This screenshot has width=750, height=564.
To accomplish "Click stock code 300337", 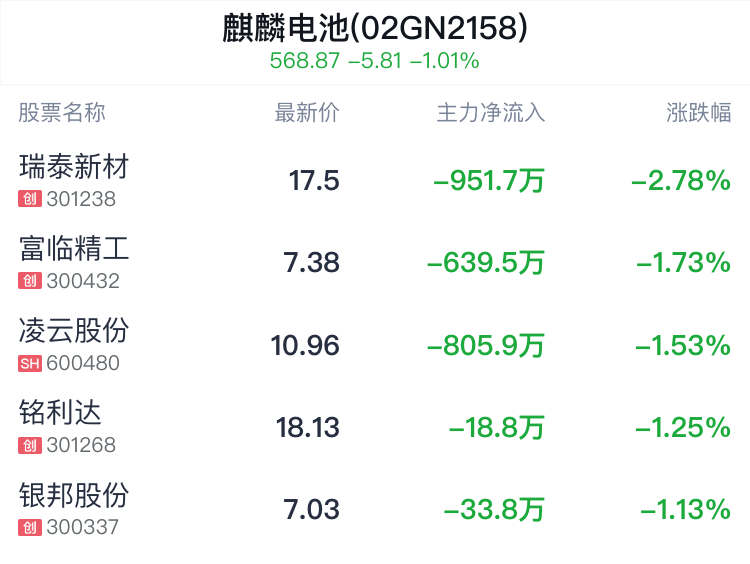I will tap(82, 528).
